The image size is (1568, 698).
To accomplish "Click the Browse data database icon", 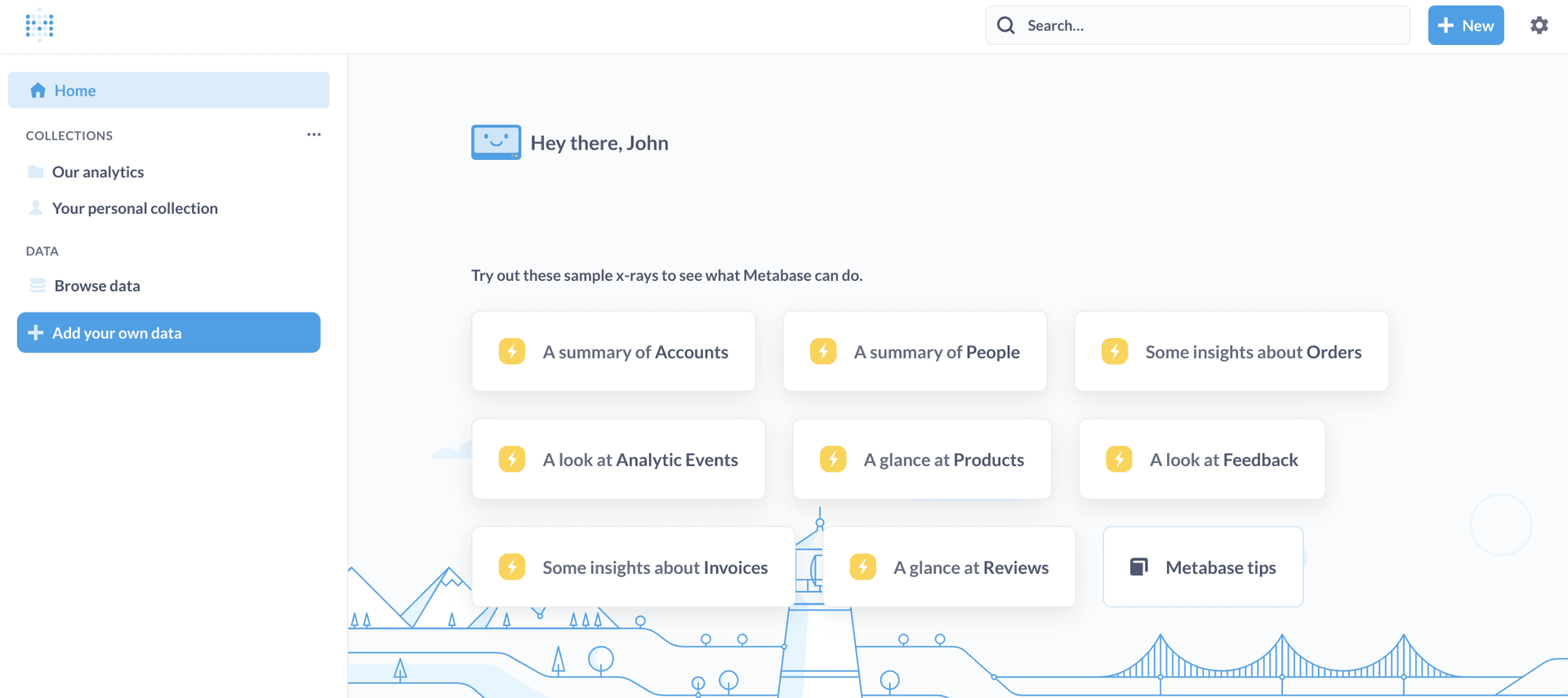I will tap(38, 286).
